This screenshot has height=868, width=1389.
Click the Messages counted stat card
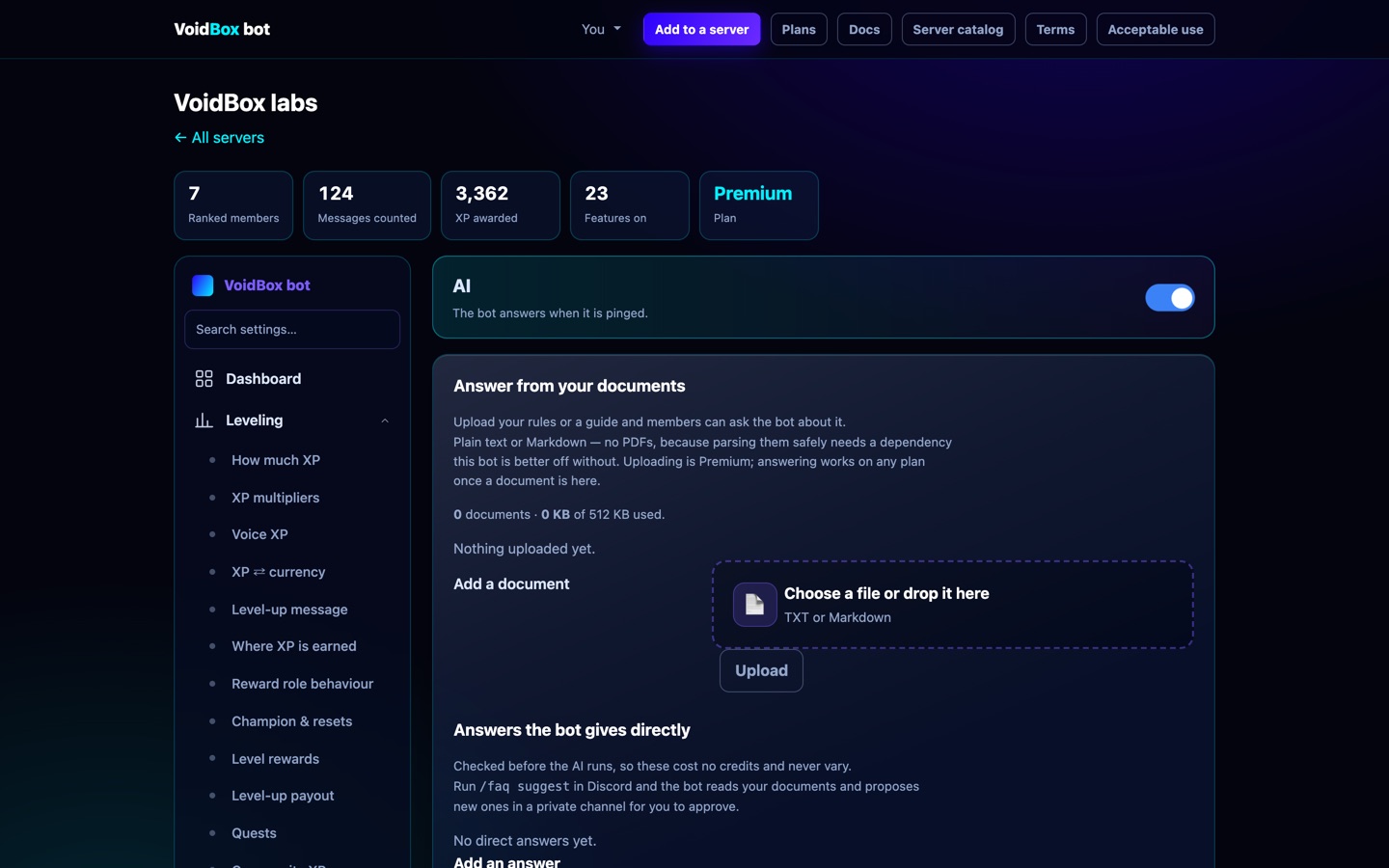click(367, 205)
